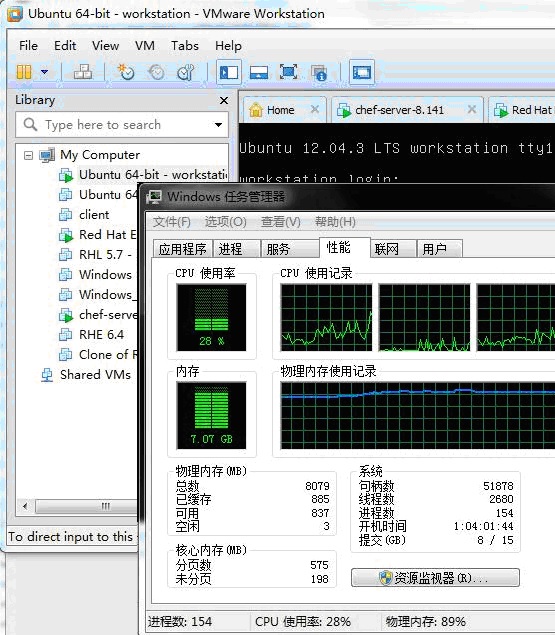
Task: Open the Tabs menu
Action: click(185, 46)
